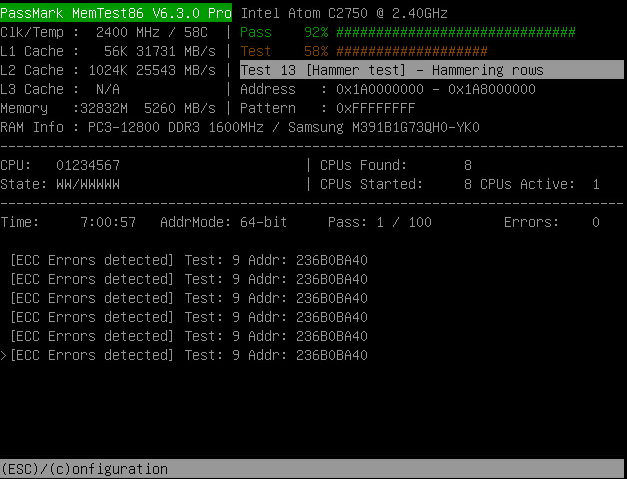
Task: Click the Errors 0 counter
Action: pos(552,222)
